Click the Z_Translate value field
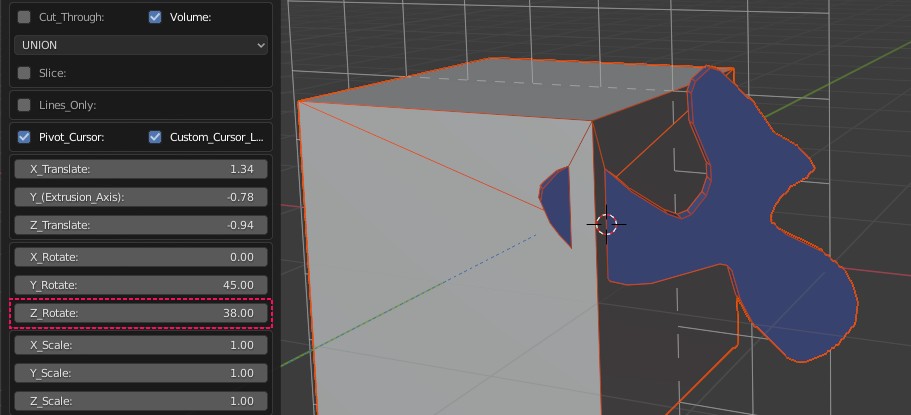This screenshot has width=911, height=415. click(141, 225)
